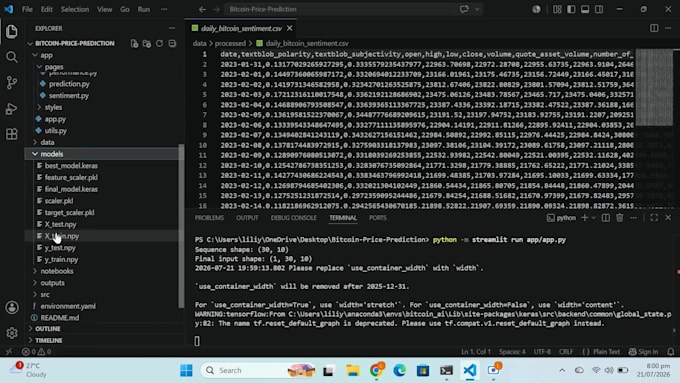Close daily_bitcoin_sentiment.csv tab
This screenshot has height=383, width=680.
pyautogui.click(x=290, y=28)
